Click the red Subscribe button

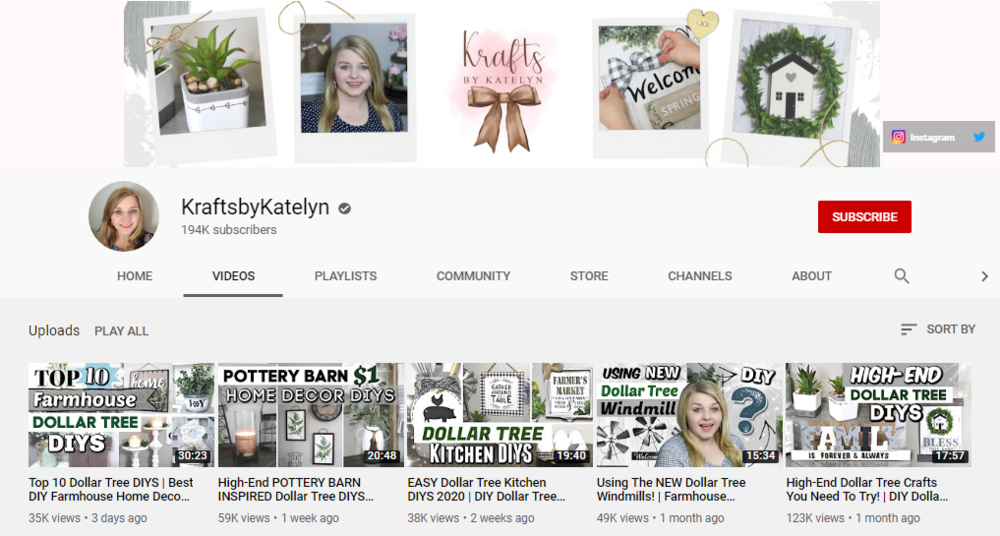pyautogui.click(x=864, y=217)
